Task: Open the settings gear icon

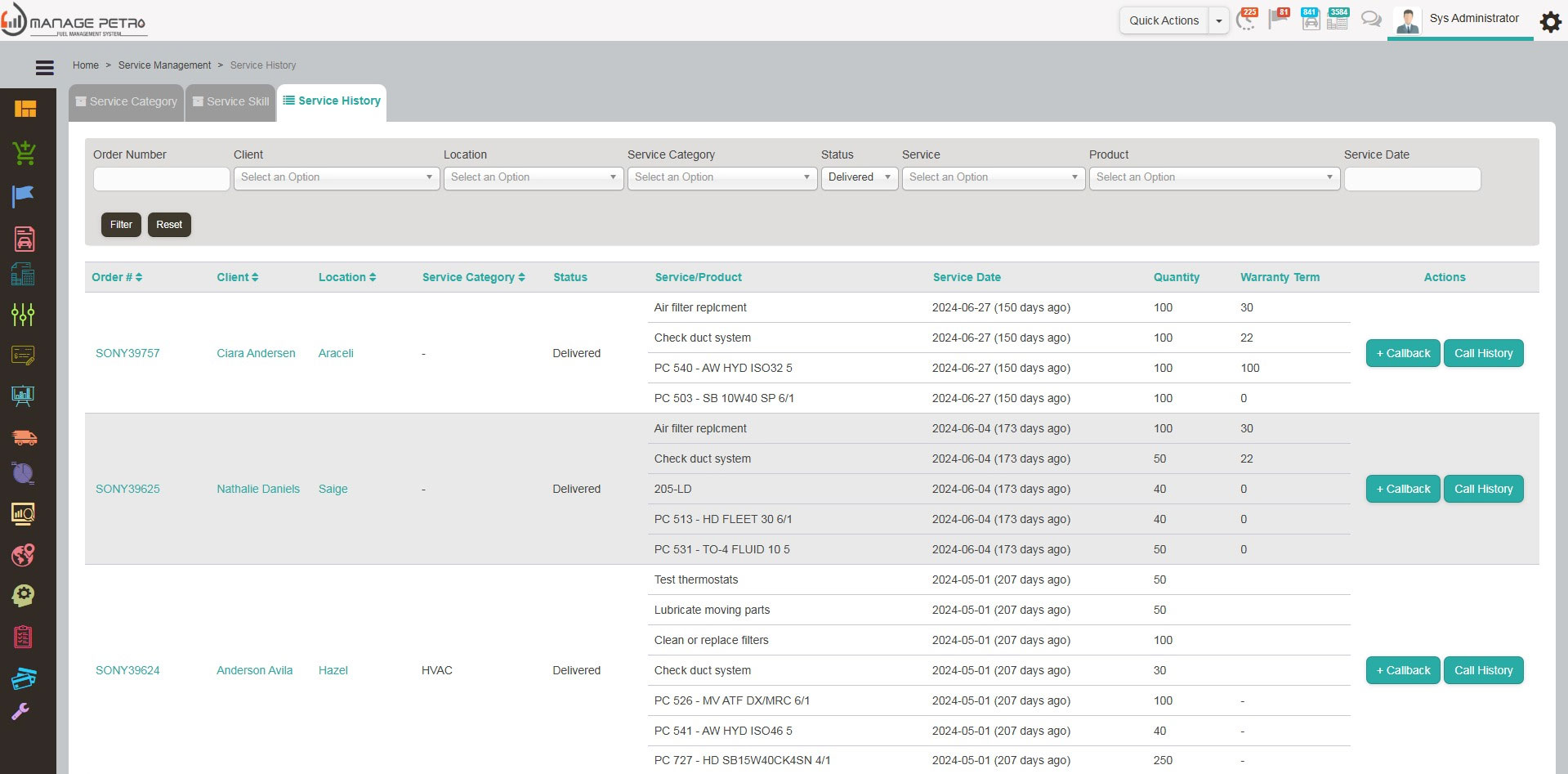Action: click(1550, 21)
